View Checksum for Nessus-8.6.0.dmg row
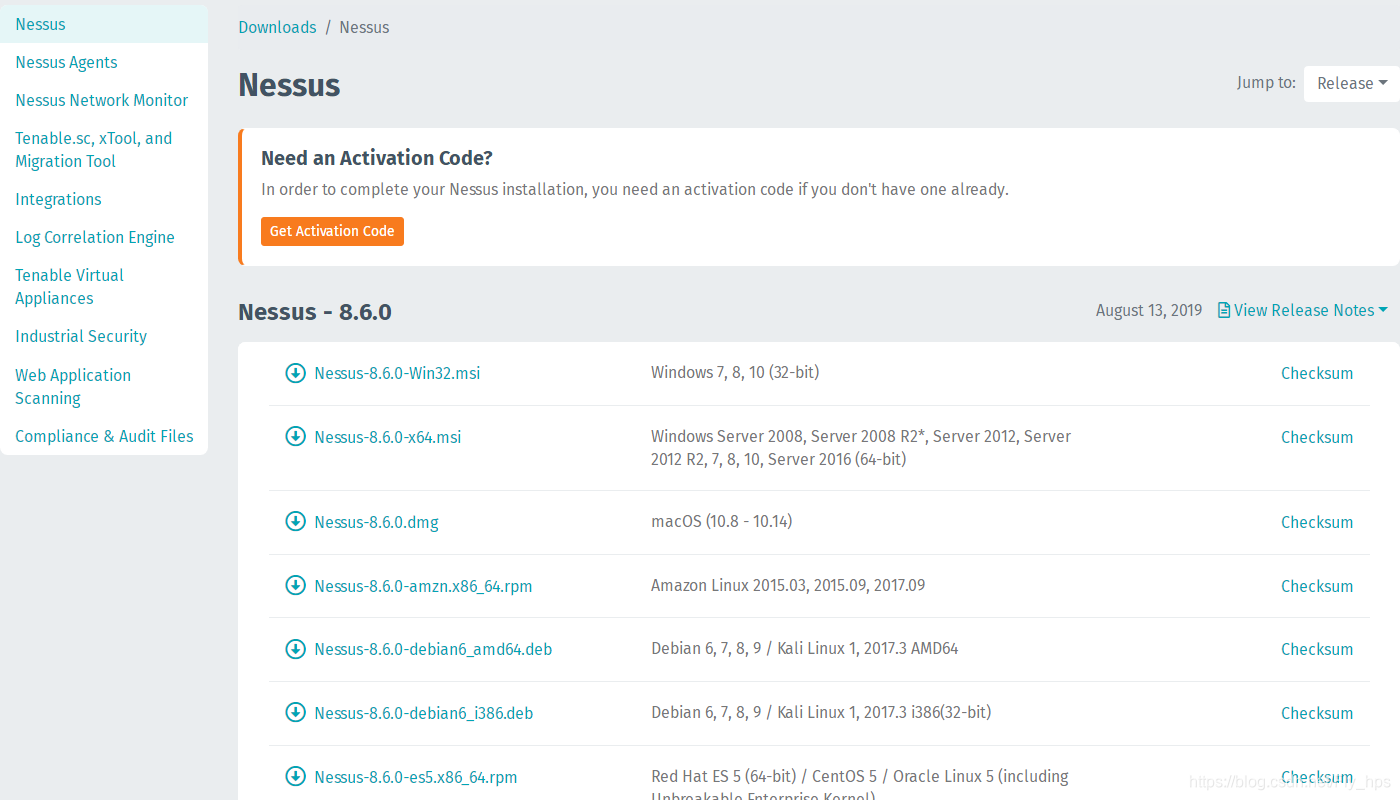The width and height of the screenshot is (1400, 800). [1317, 522]
